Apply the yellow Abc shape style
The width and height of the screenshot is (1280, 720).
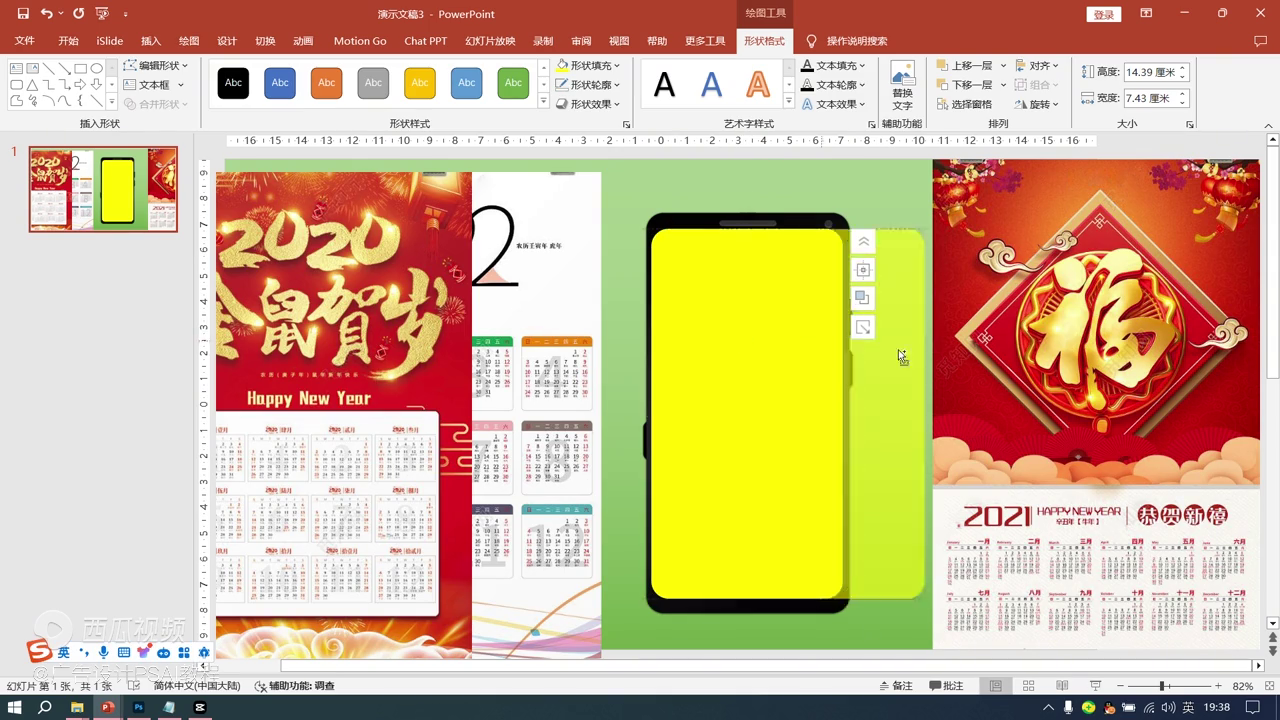coord(420,83)
